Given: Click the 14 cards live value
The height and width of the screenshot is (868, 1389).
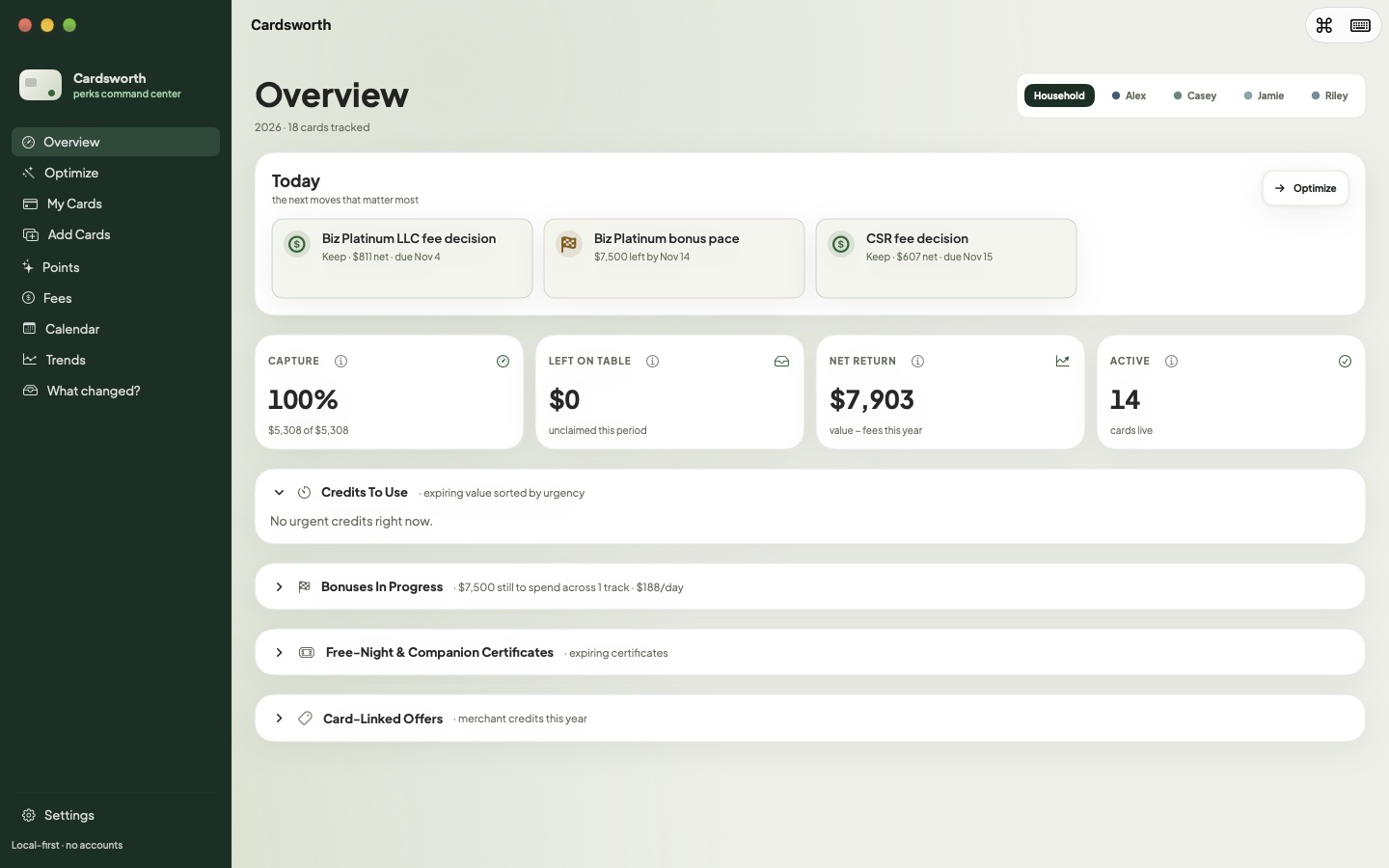Looking at the screenshot, I should point(1125,399).
